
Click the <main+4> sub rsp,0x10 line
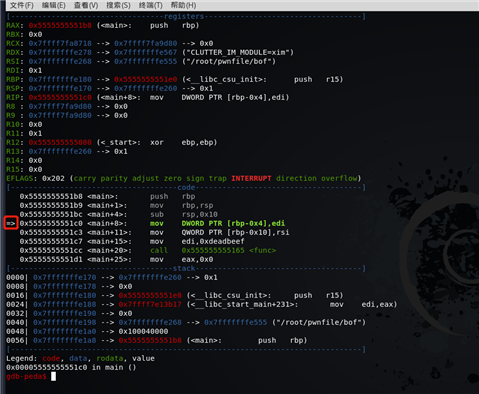point(119,215)
